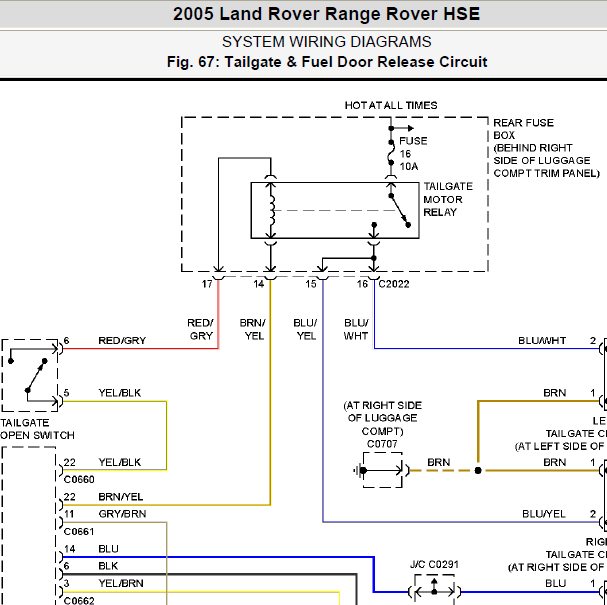The width and height of the screenshot is (607, 605).
Task: Click the 'BRN' label beside C0707 ground
Action: [x=439, y=462]
